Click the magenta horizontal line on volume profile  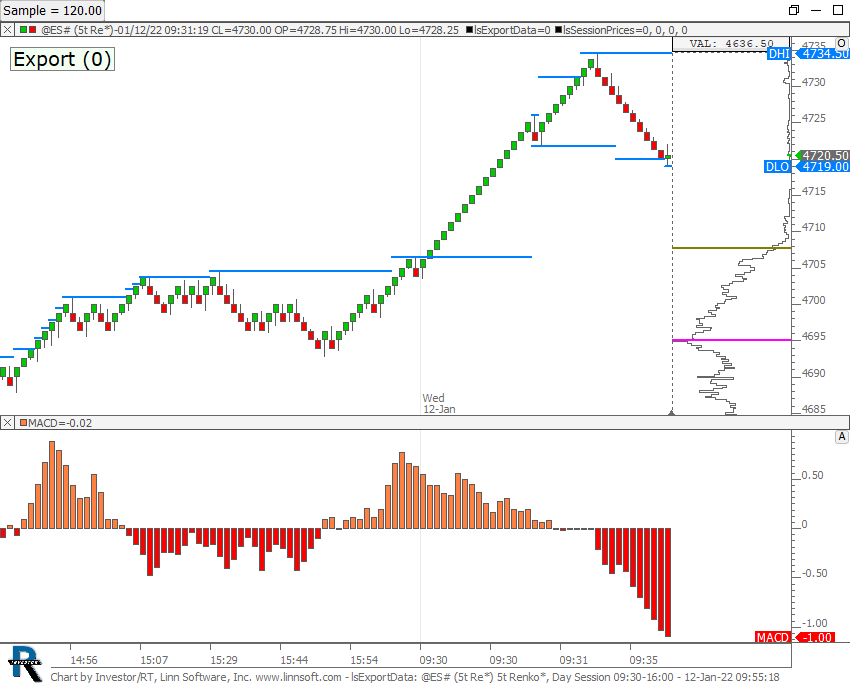pos(731,340)
